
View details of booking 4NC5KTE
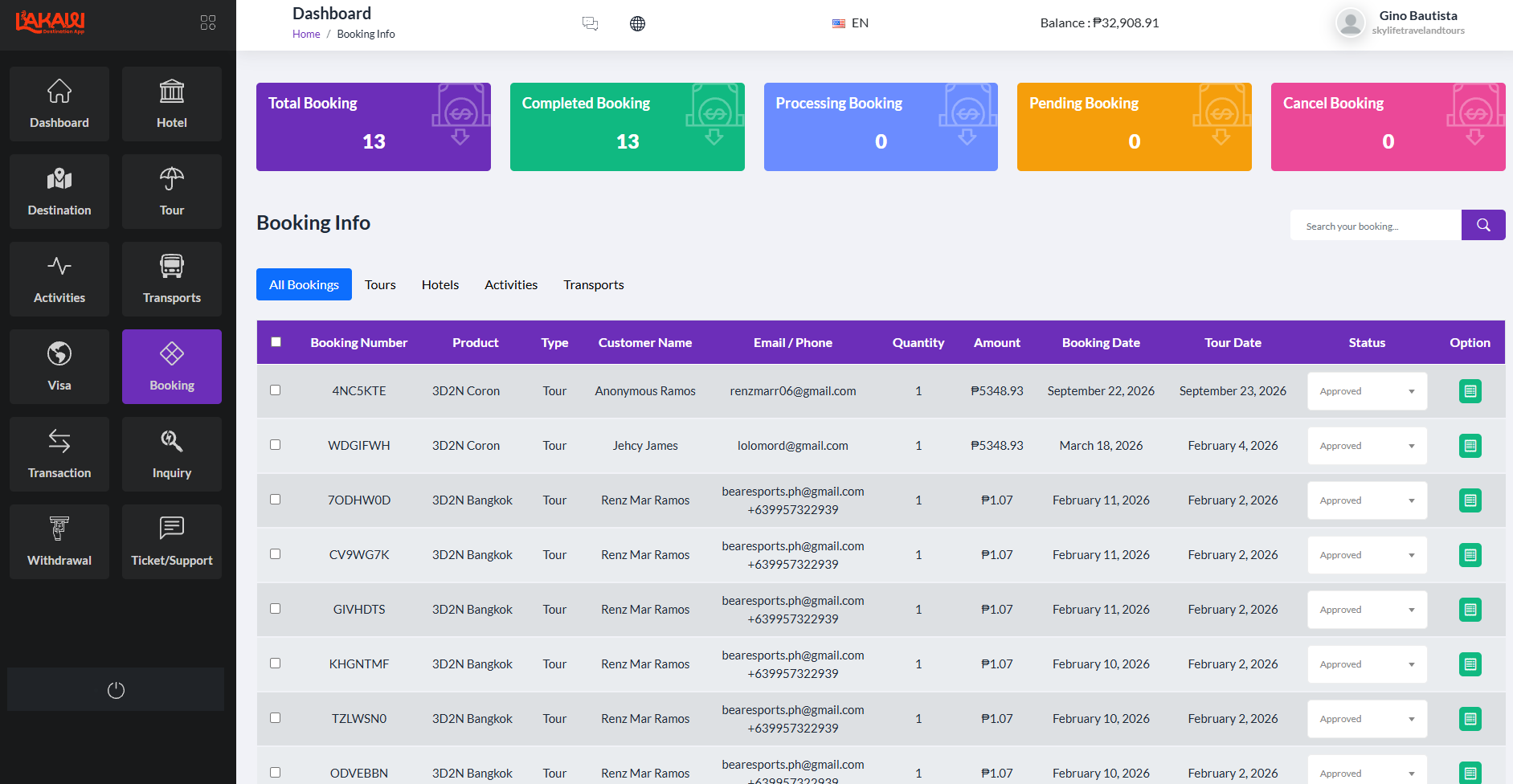(1470, 391)
